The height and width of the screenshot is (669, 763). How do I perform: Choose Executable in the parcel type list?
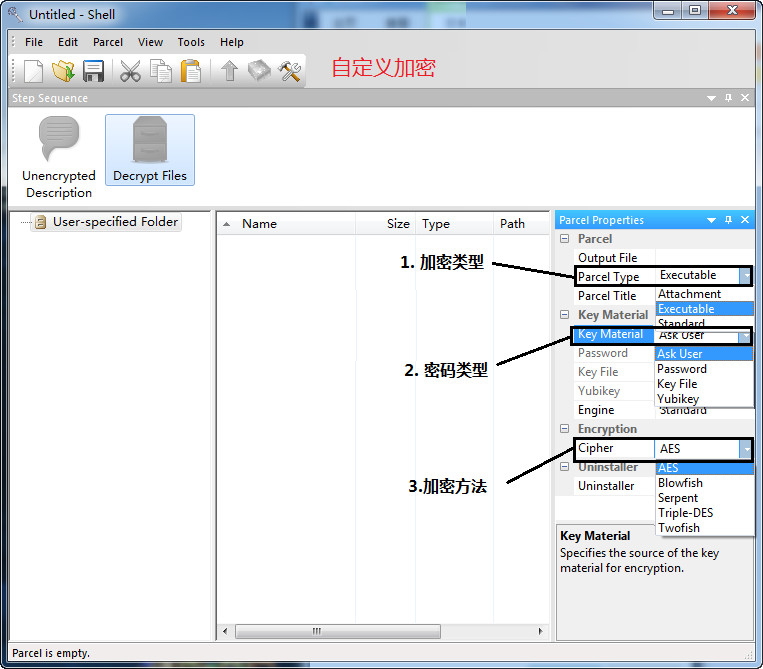point(704,309)
